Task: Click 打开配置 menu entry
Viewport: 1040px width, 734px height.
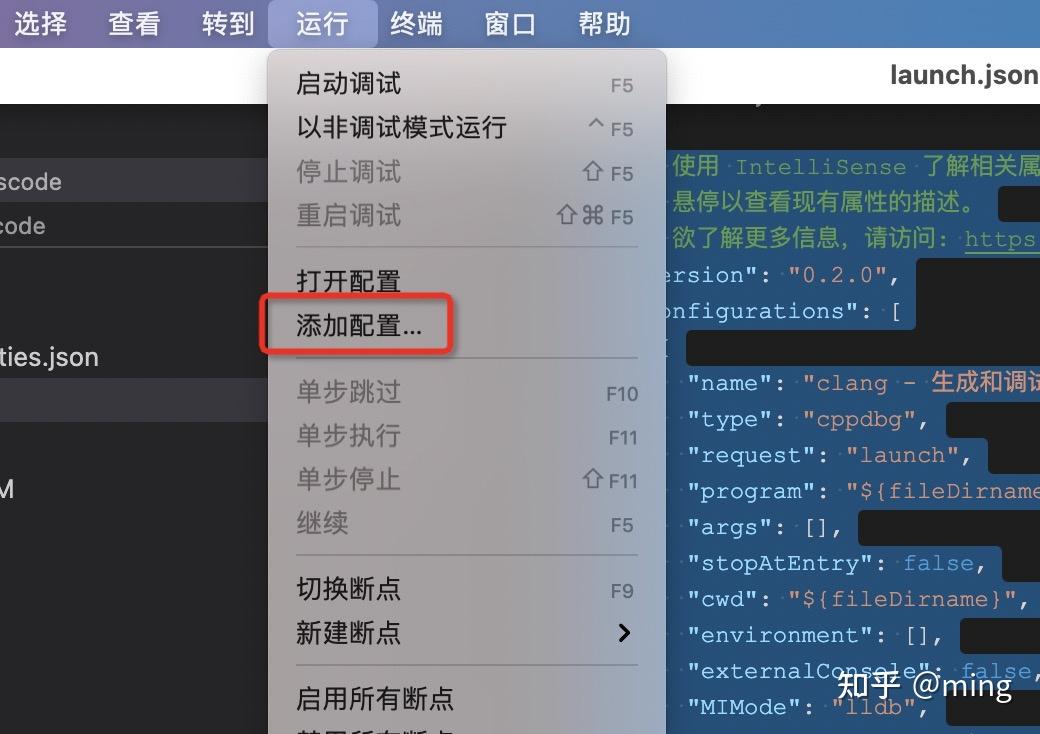Action: pyautogui.click(x=466, y=281)
